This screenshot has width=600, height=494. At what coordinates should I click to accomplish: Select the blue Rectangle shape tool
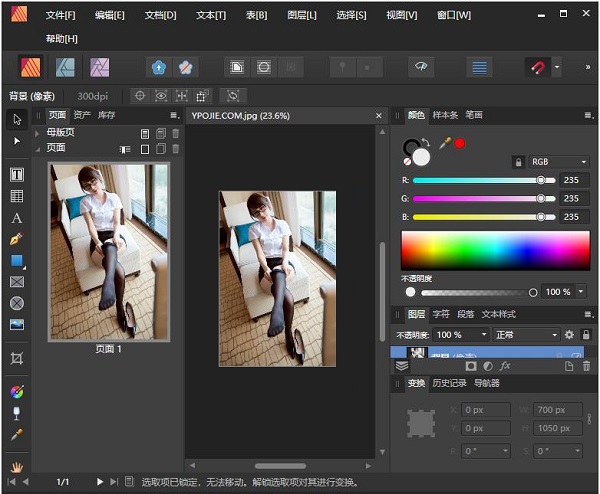[17, 261]
